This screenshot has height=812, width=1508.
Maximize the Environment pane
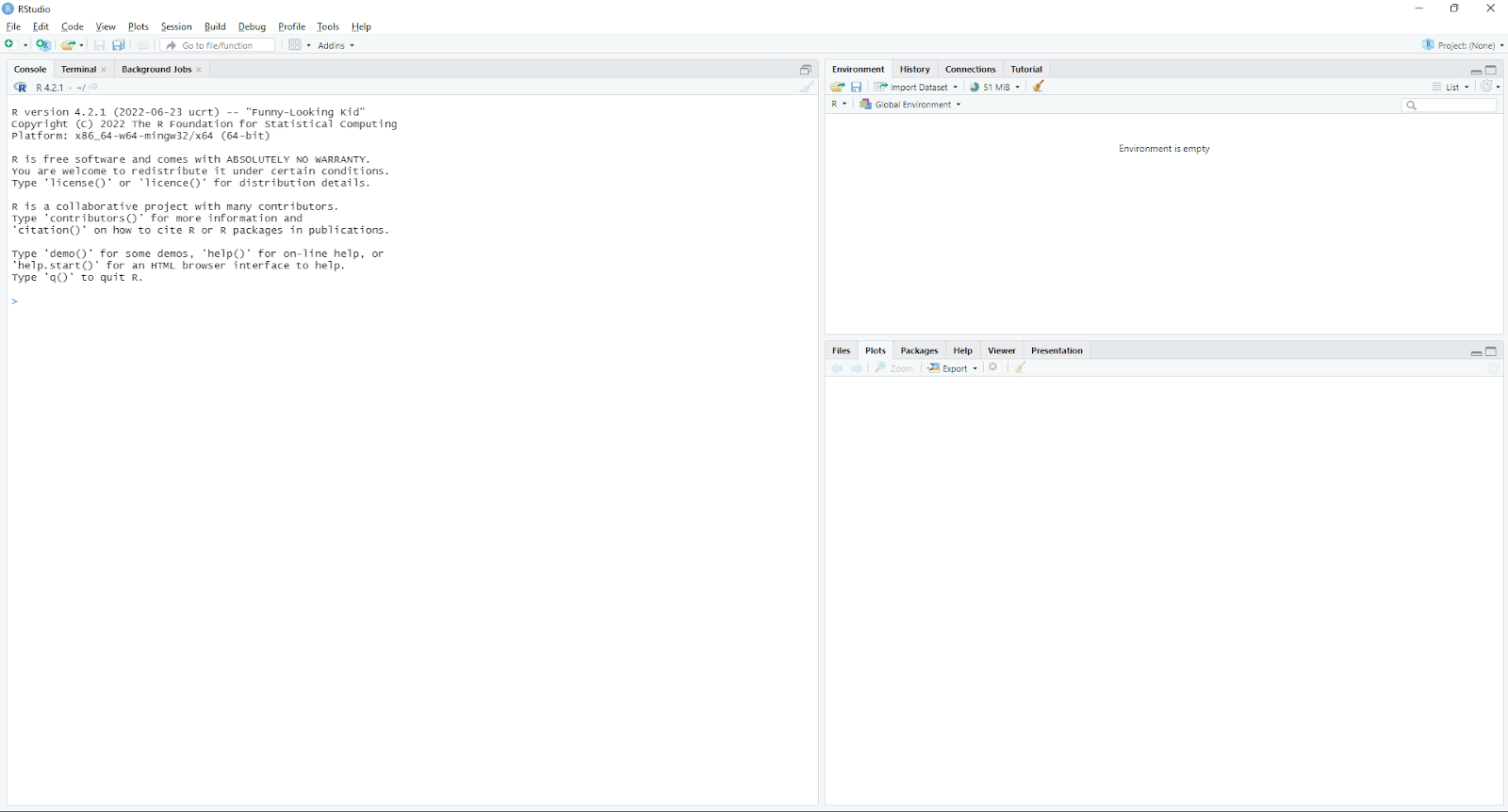pyautogui.click(x=1491, y=70)
